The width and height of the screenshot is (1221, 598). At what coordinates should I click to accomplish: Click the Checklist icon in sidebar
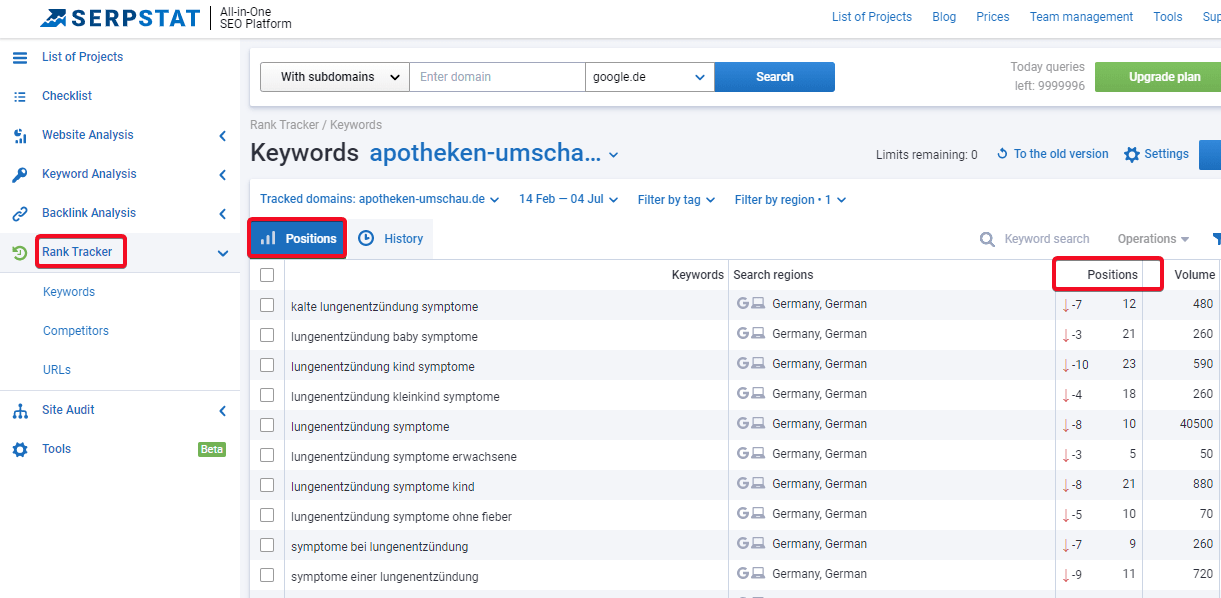(20, 96)
